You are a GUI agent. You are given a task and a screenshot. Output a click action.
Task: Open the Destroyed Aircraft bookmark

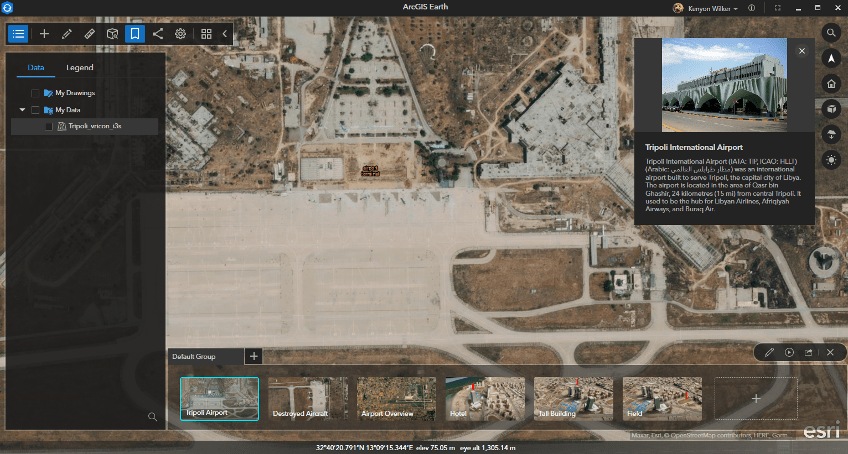[308, 399]
